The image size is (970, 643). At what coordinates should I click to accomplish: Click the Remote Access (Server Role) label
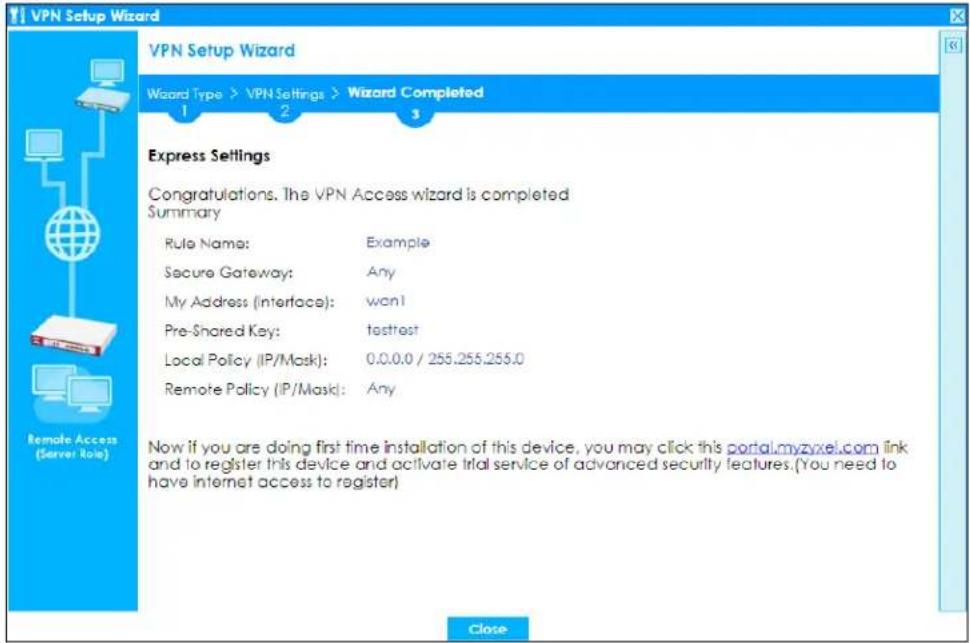pyautogui.click(x=72, y=446)
